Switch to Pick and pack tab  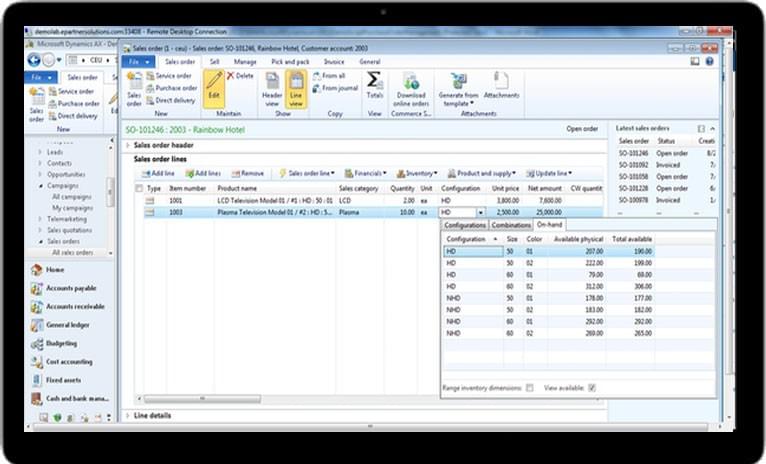[290, 62]
